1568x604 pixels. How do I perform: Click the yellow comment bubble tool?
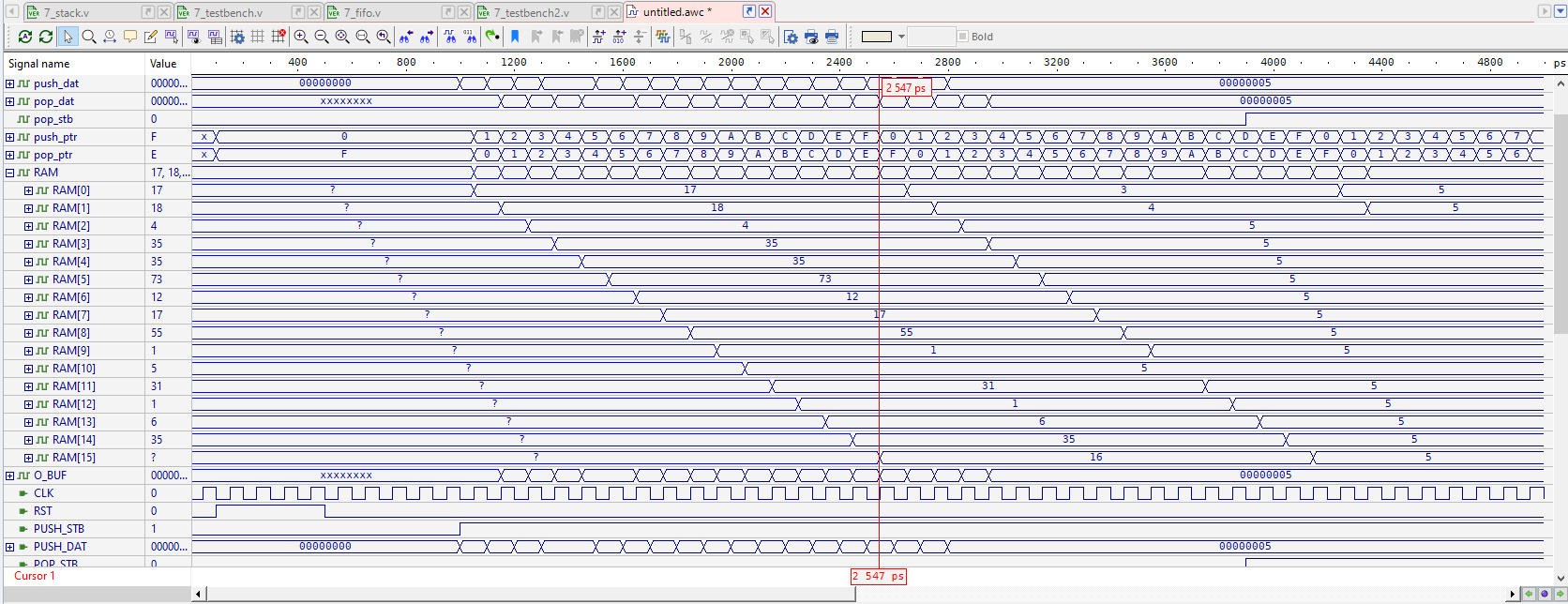130,37
